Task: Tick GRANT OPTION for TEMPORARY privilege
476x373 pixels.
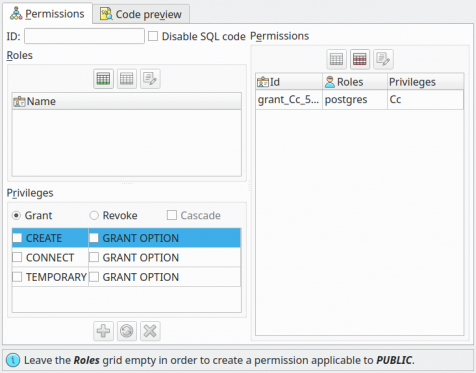Action: click(x=94, y=277)
